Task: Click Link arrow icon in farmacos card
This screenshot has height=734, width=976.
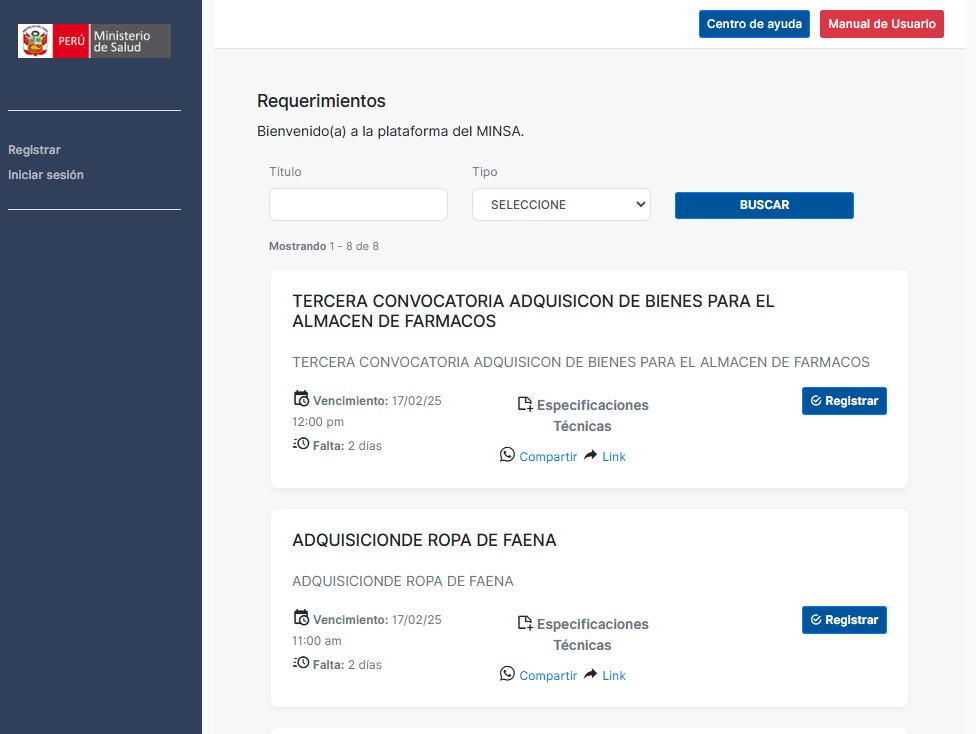Action: [590, 455]
